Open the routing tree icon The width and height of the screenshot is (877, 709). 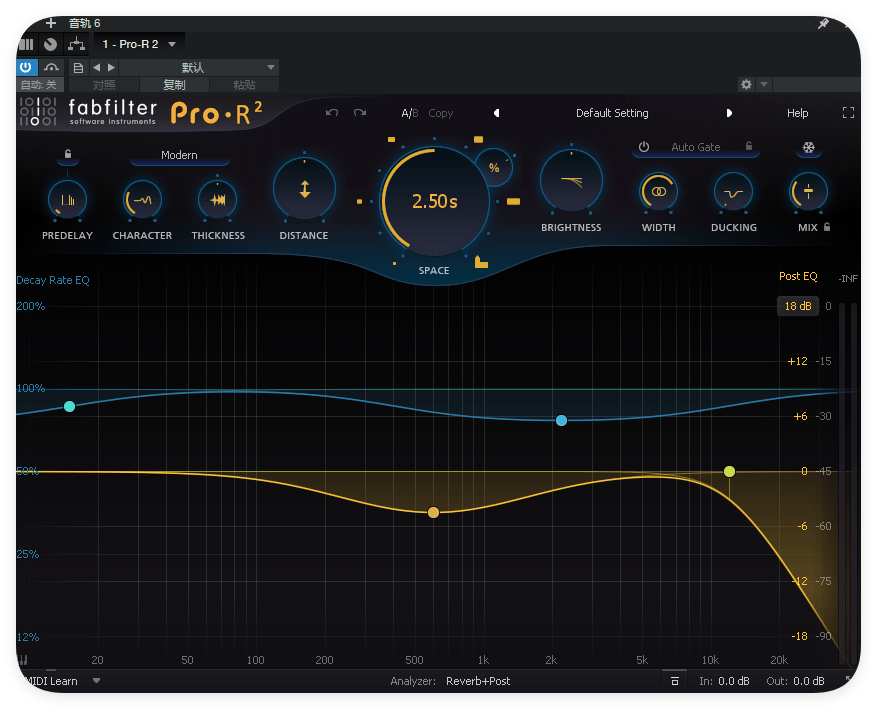(x=76, y=44)
